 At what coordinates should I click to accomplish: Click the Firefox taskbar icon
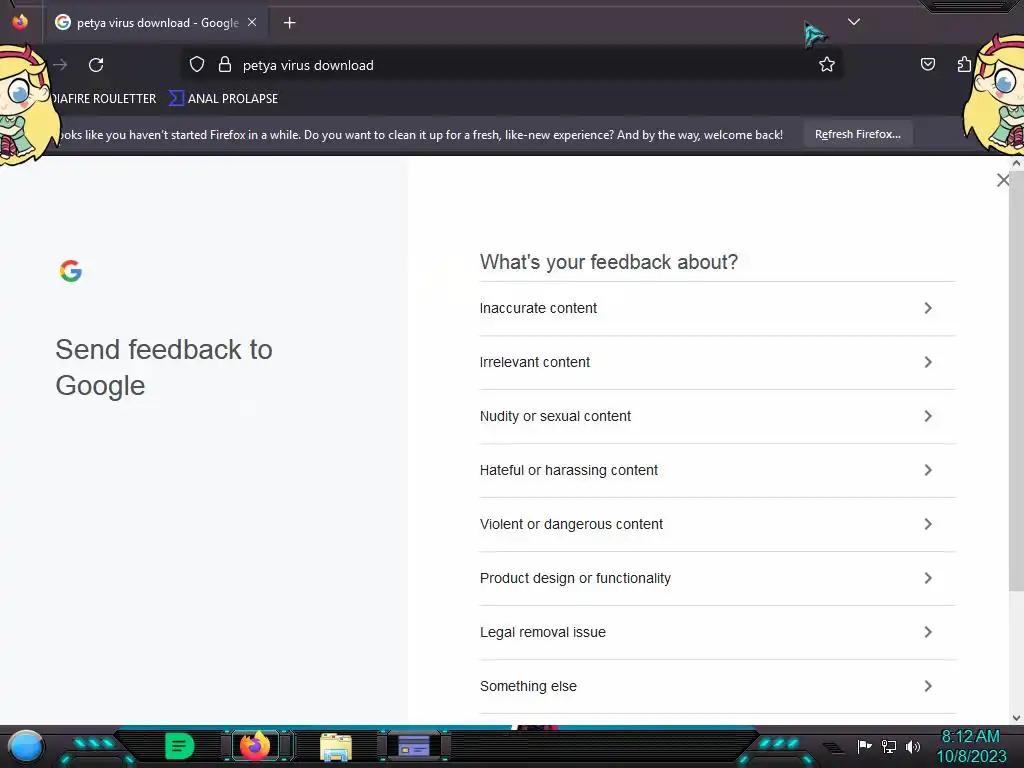coord(255,746)
